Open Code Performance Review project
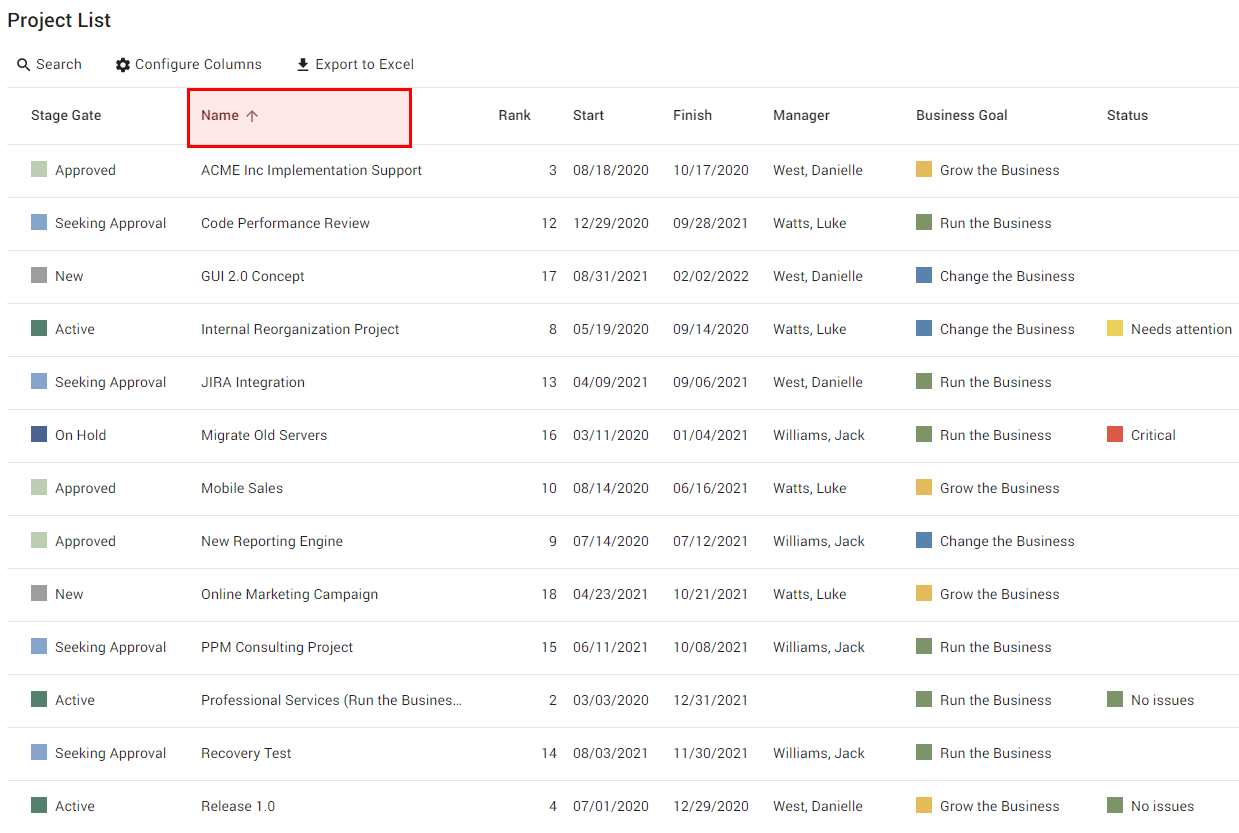Image resolution: width=1239 pixels, height=833 pixels. (x=285, y=224)
